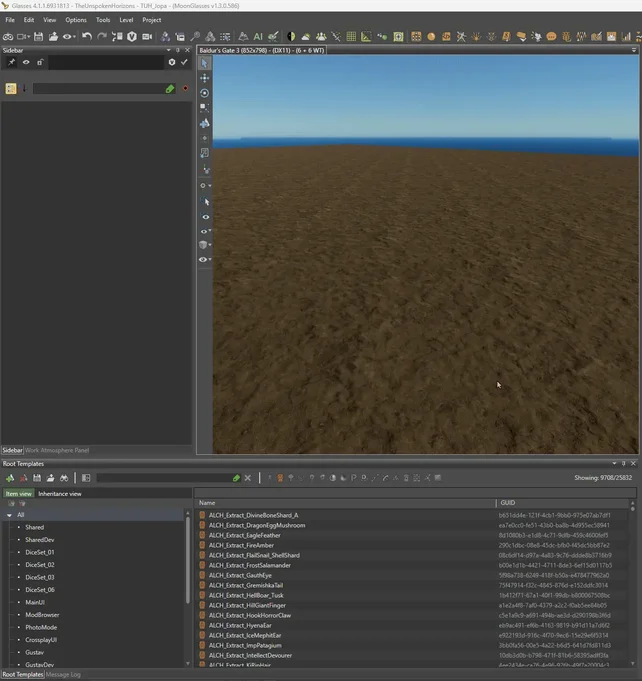642x681 pixels.
Task: Click add new root template green icon
Action: (10, 478)
